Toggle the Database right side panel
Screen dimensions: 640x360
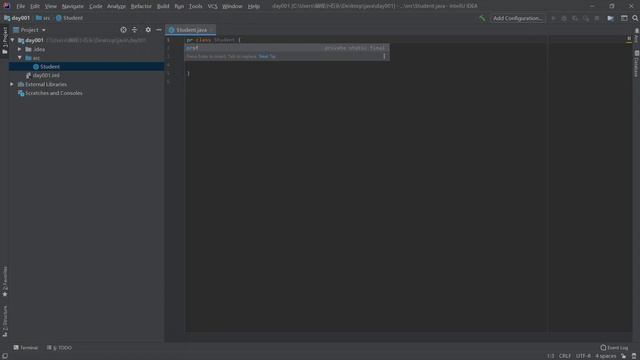point(636,64)
